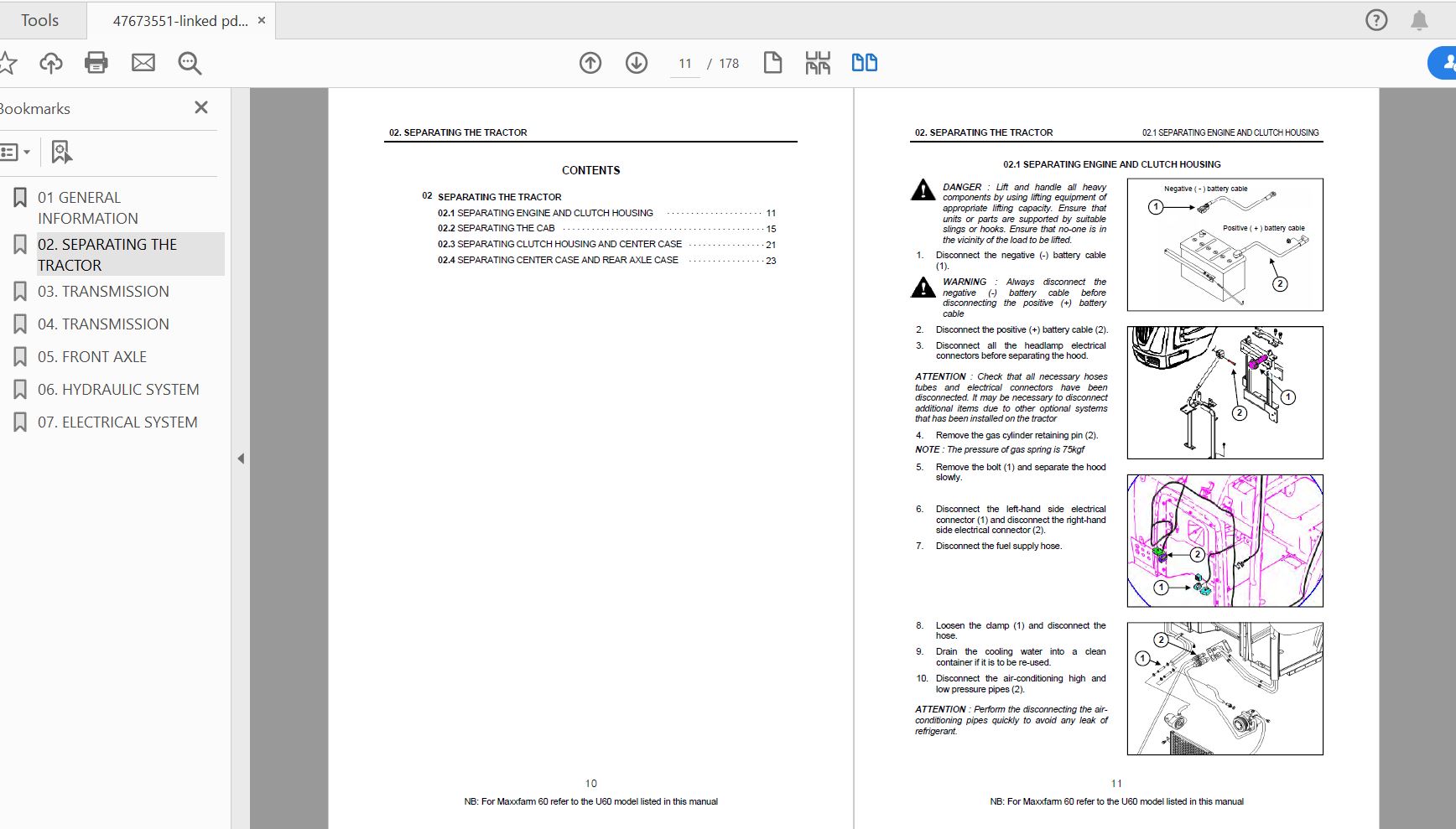Send file by email envelope icon
The height and width of the screenshot is (829, 1456).
click(x=143, y=63)
